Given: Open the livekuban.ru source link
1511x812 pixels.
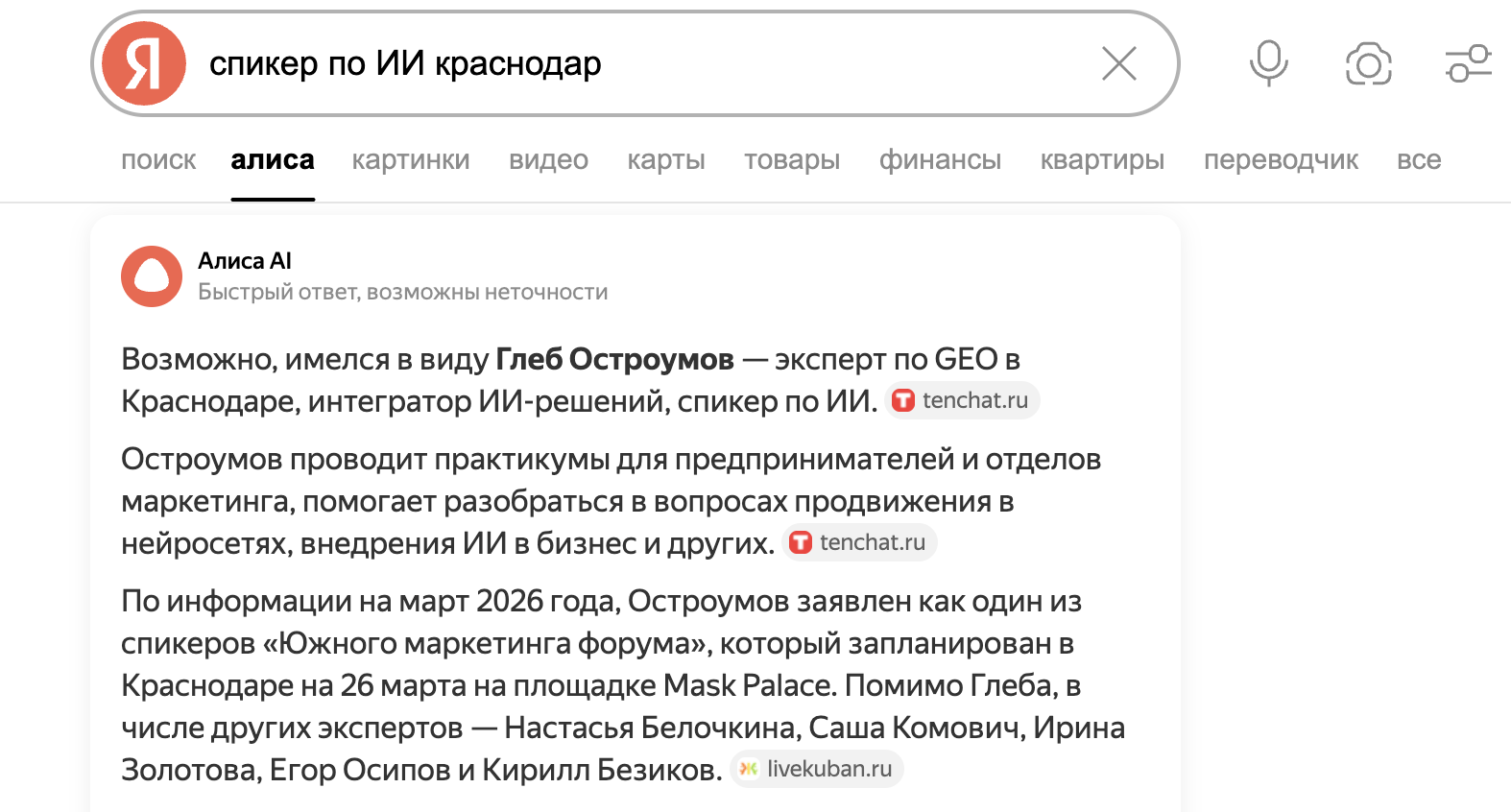Looking at the screenshot, I should point(817,769).
